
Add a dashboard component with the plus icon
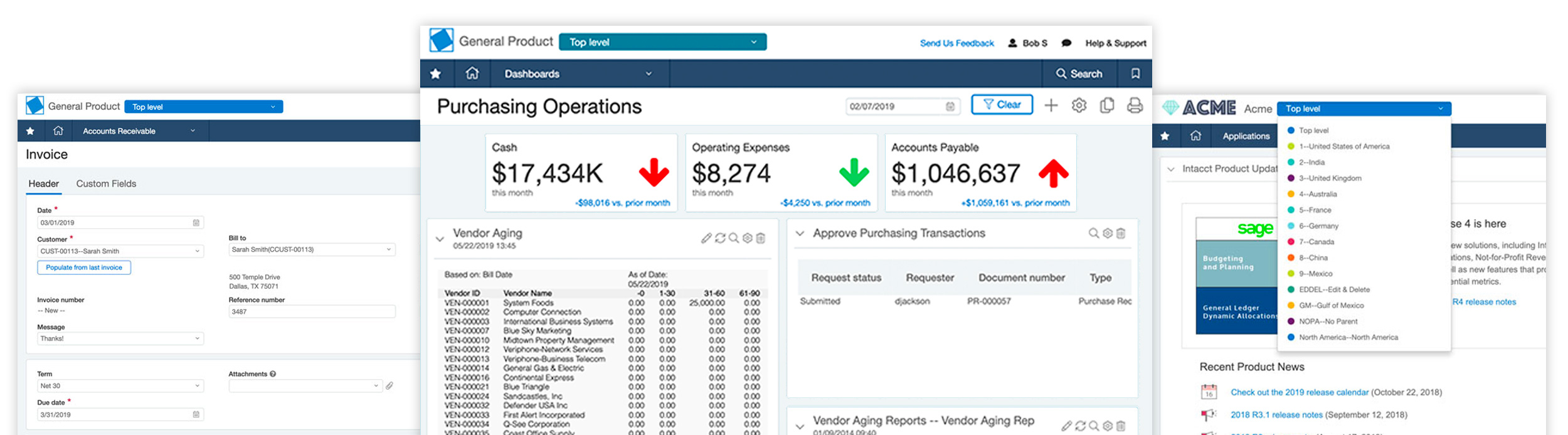point(1051,105)
